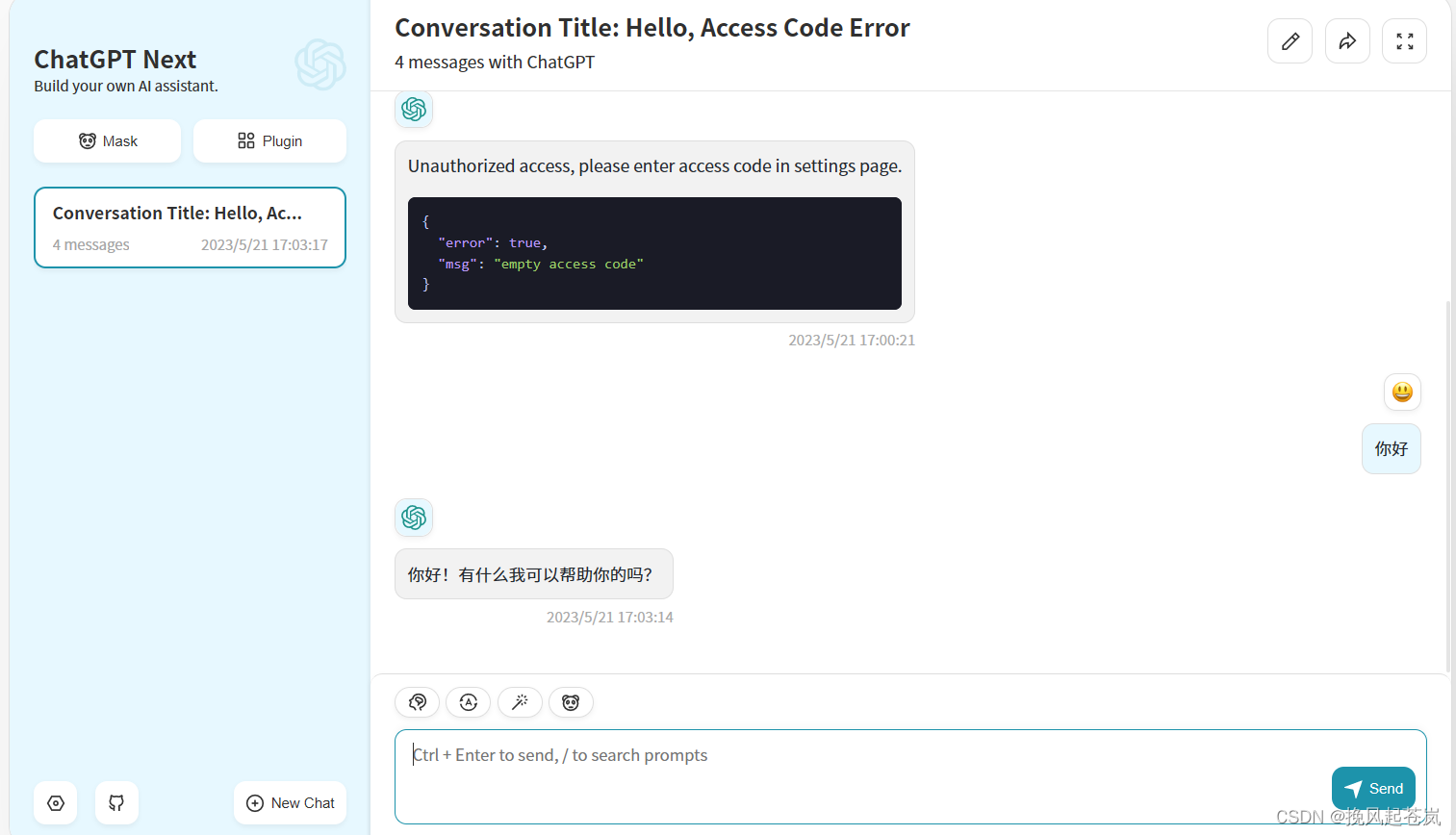Click the unauthorized access message text
Image resolution: width=1456 pixels, height=835 pixels.
click(654, 166)
